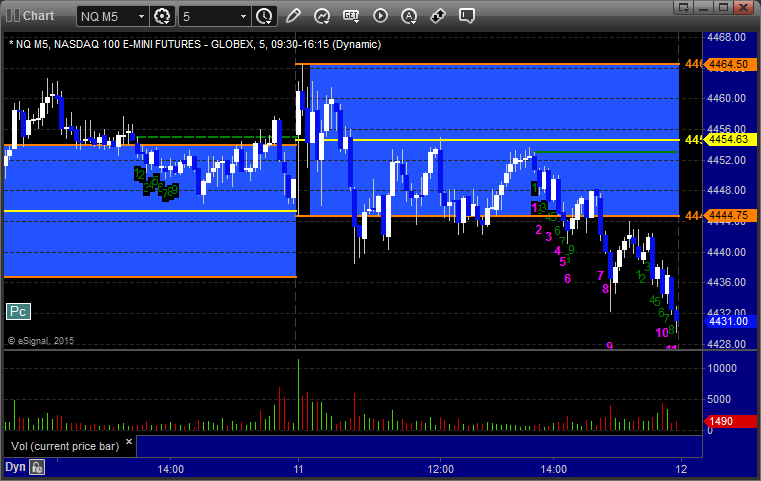Close the Vol current price bar tab
Image resolution: width=761 pixels, height=481 pixels.
pyautogui.click(x=129, y=442)
